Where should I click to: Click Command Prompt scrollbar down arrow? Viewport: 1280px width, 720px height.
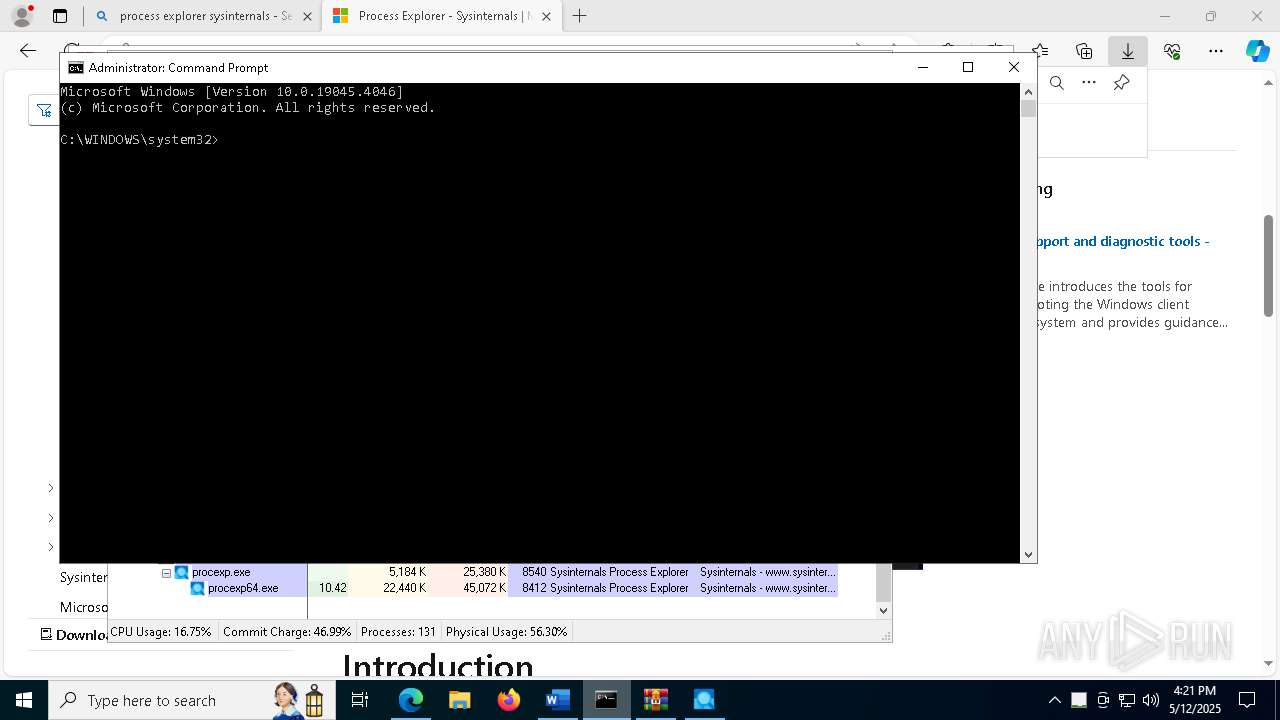tap(1028, 554)
